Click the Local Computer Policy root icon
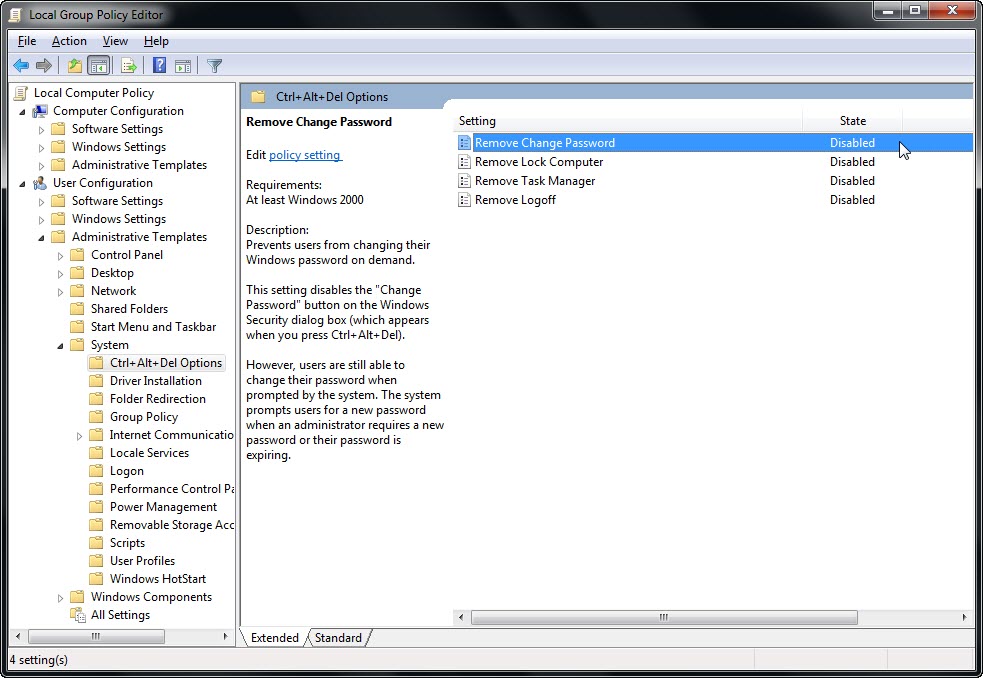Screen dimensions: 983x678 pyautogui.click(x=21, y=93)
